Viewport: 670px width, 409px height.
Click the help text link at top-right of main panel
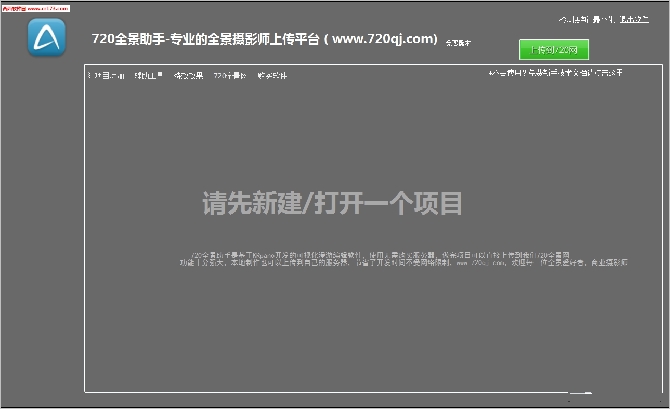click(x=555, y=73)
